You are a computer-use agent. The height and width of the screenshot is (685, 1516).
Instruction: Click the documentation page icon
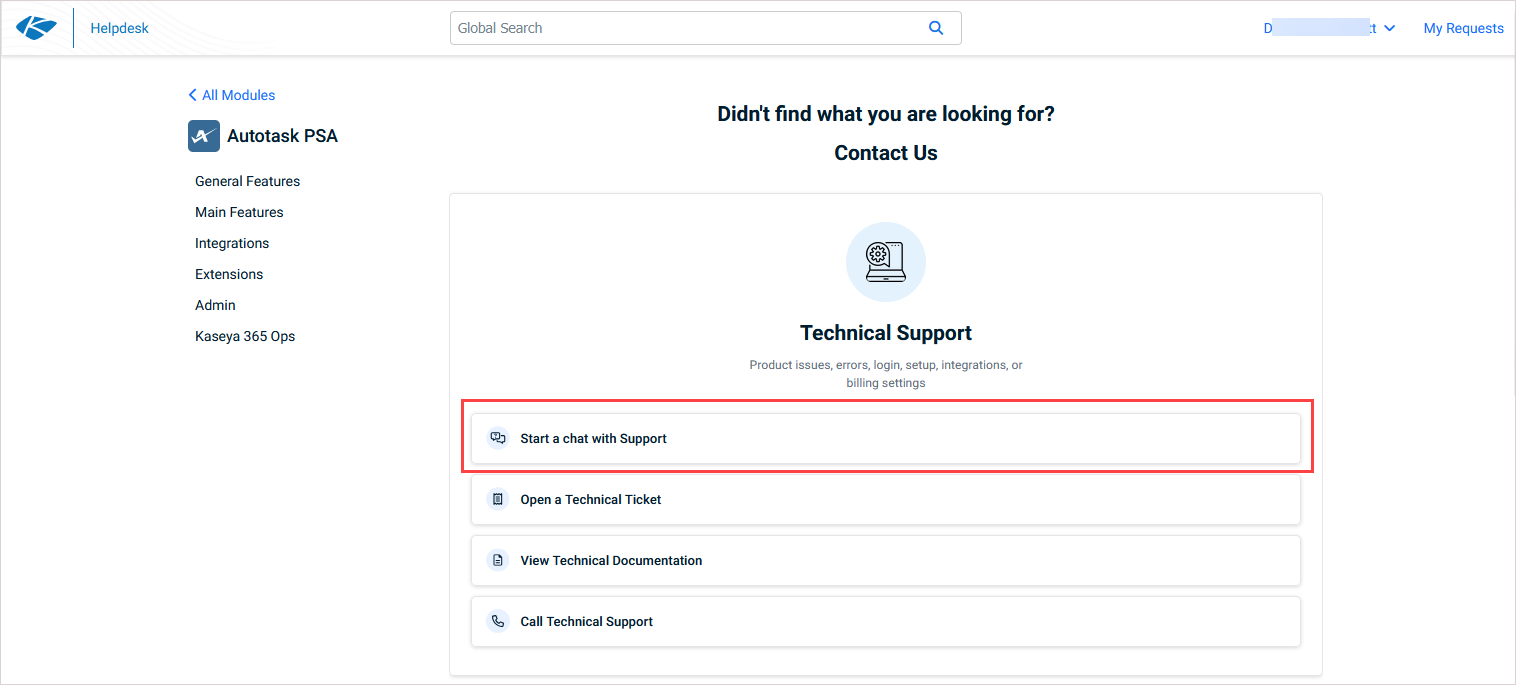[x=498, y=560]
